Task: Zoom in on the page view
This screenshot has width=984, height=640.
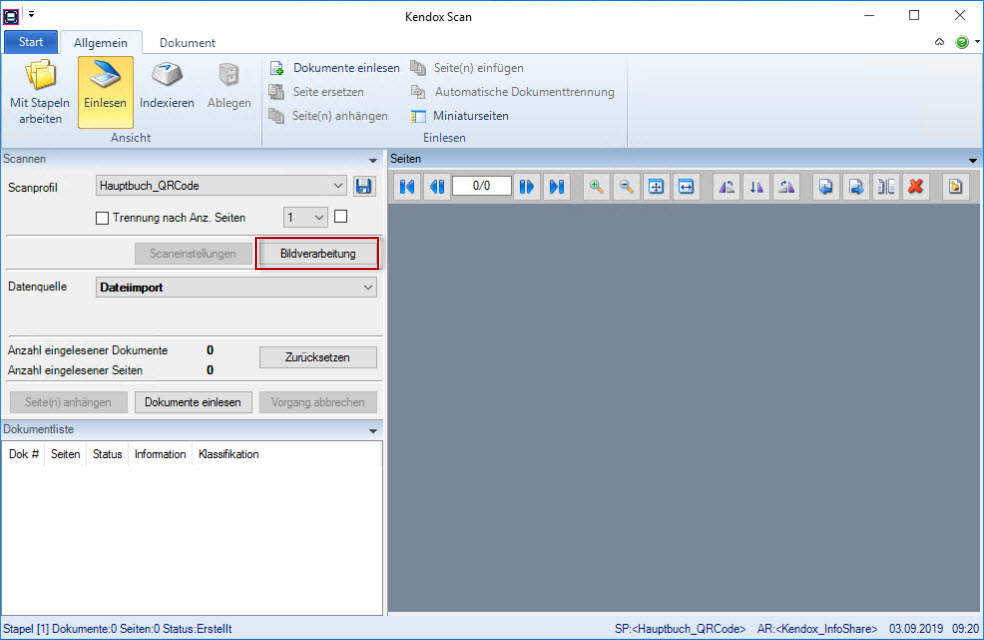Action: 597,187
